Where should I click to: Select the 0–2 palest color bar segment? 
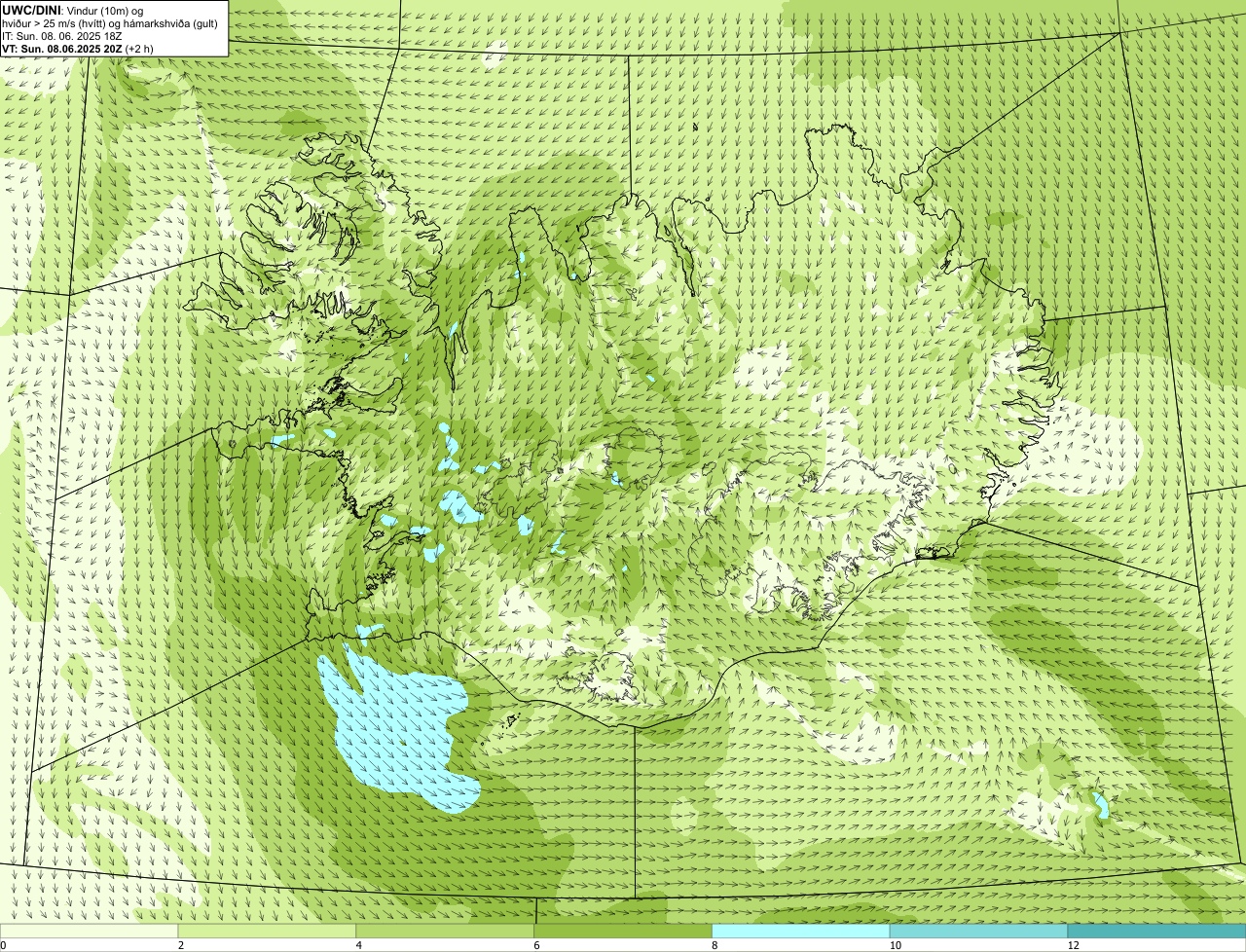[x=90, y=931]
